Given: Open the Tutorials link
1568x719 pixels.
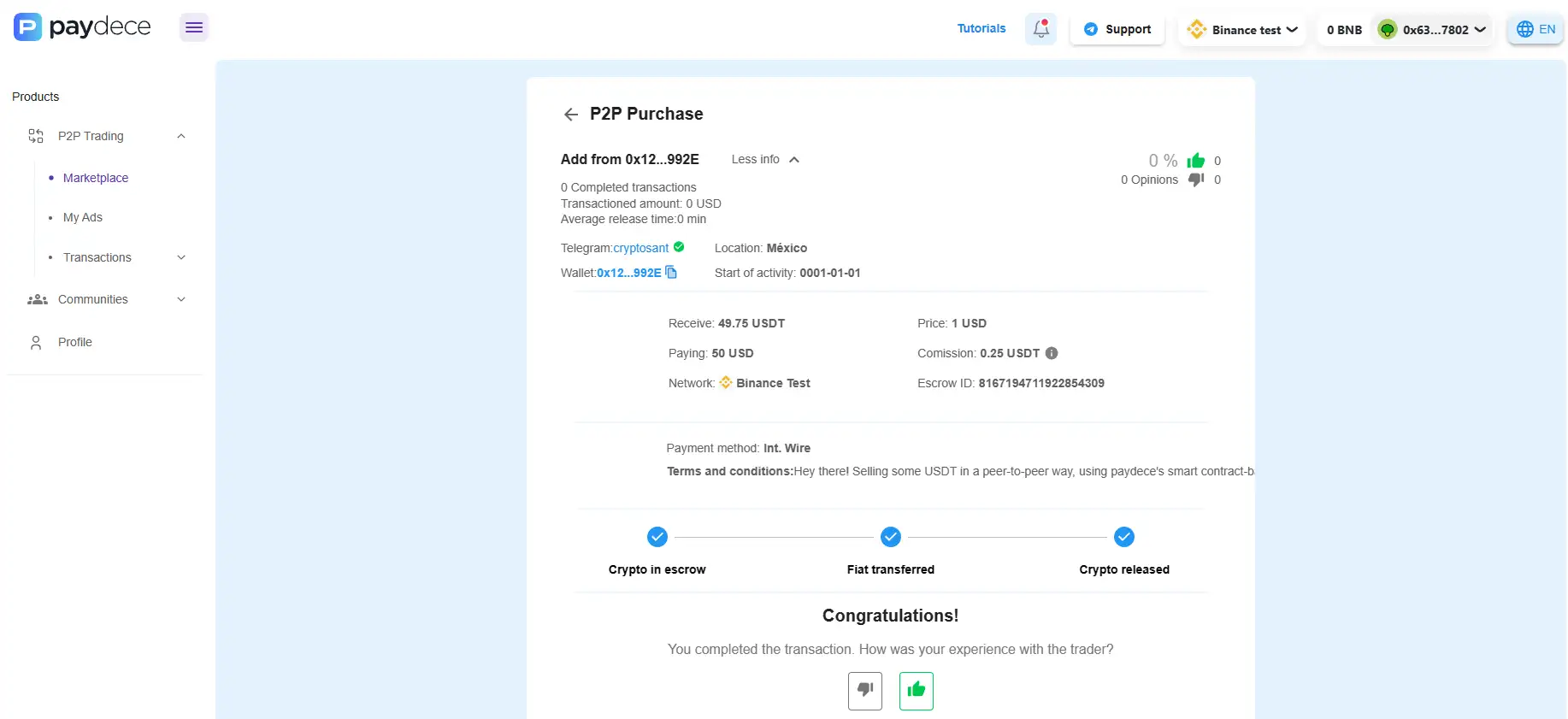Looking at the screenshot, I should (981, 28).
